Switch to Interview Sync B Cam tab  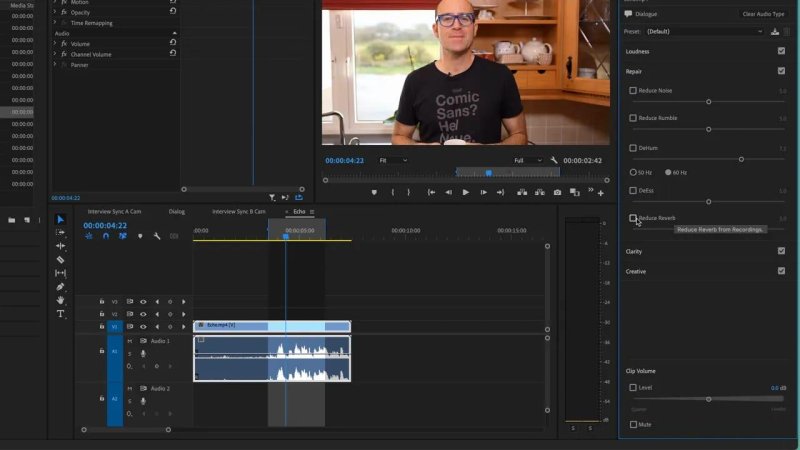click(x=238, y=211)
